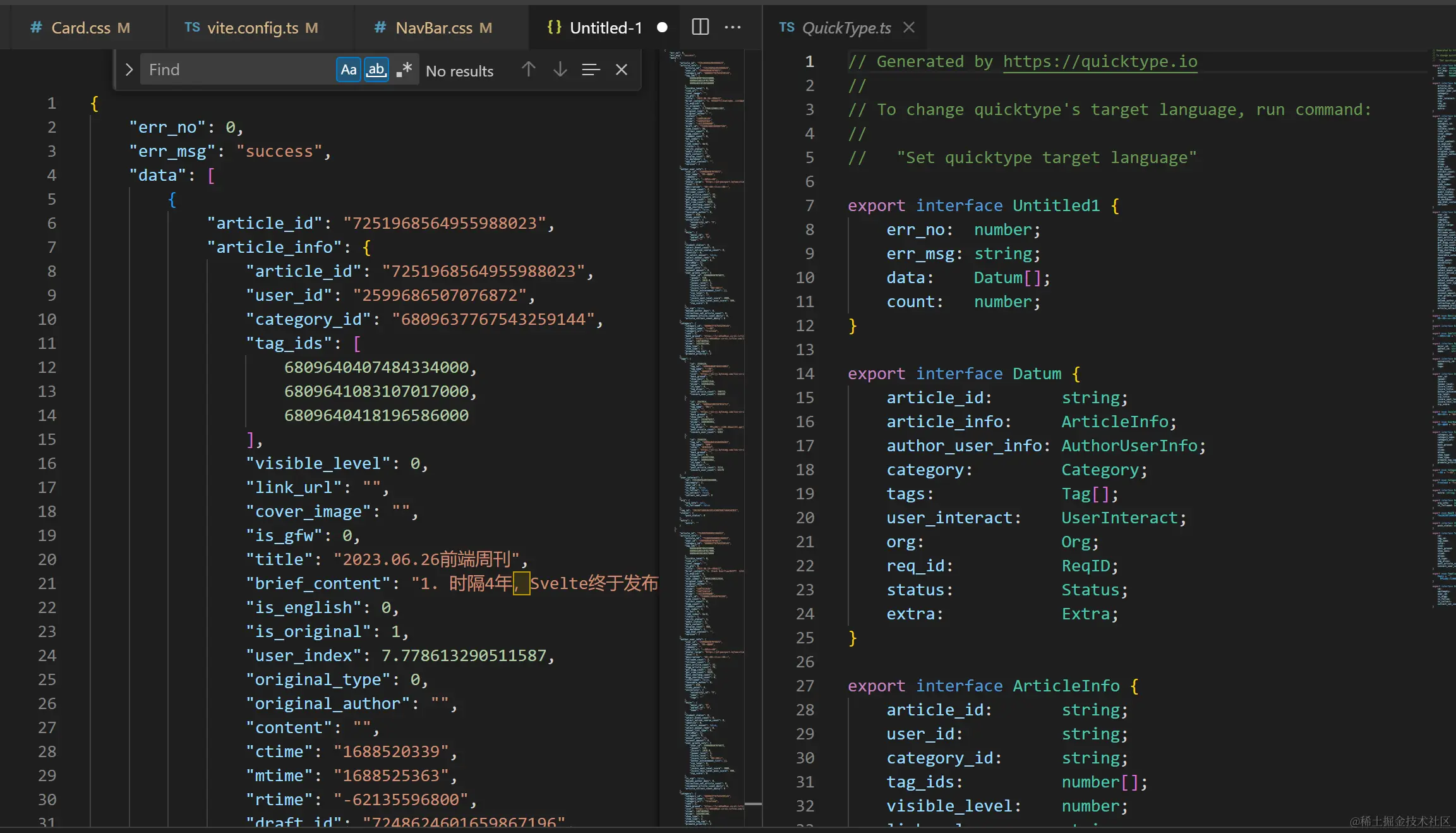Switch to the vite.config.ts tab
The width and height of the screenshot is (1456, 833).
tap(252, 28)
